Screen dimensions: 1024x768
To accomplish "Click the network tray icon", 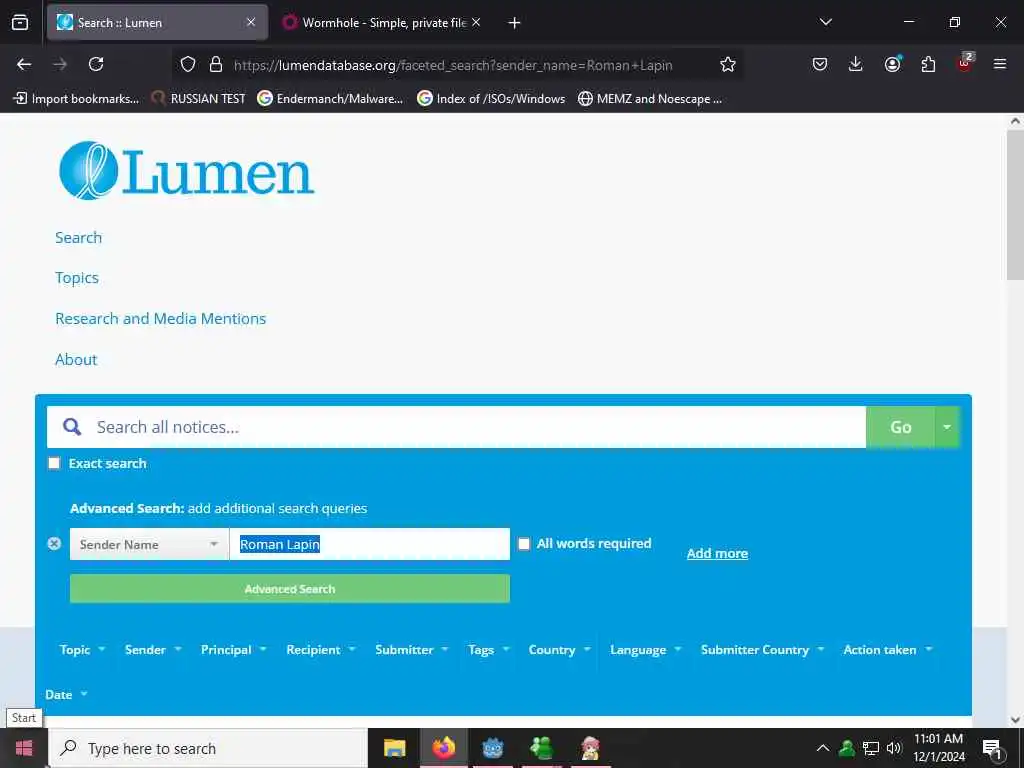I will coord(871,748).
